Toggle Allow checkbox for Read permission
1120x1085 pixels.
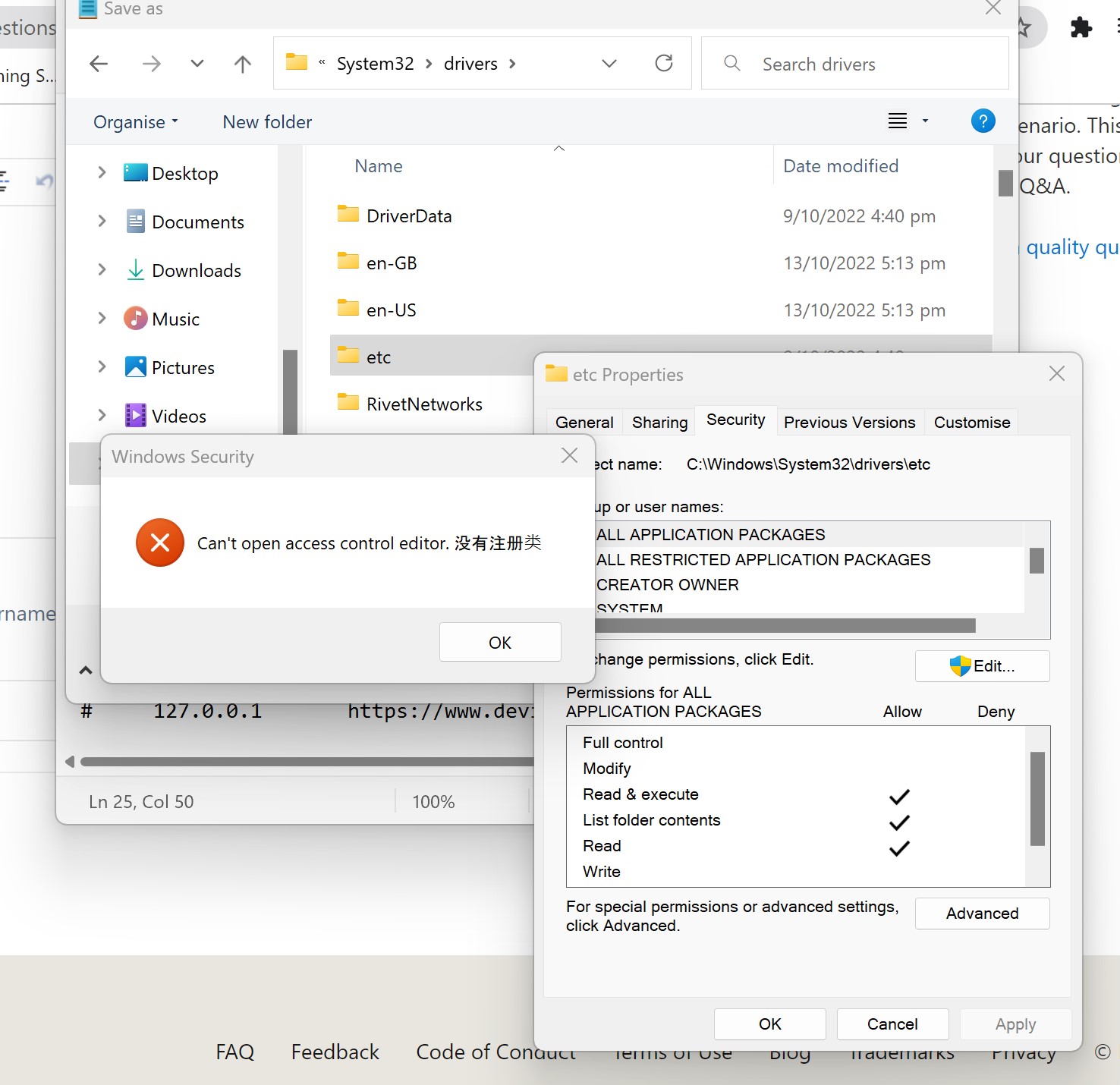[900, 848]
